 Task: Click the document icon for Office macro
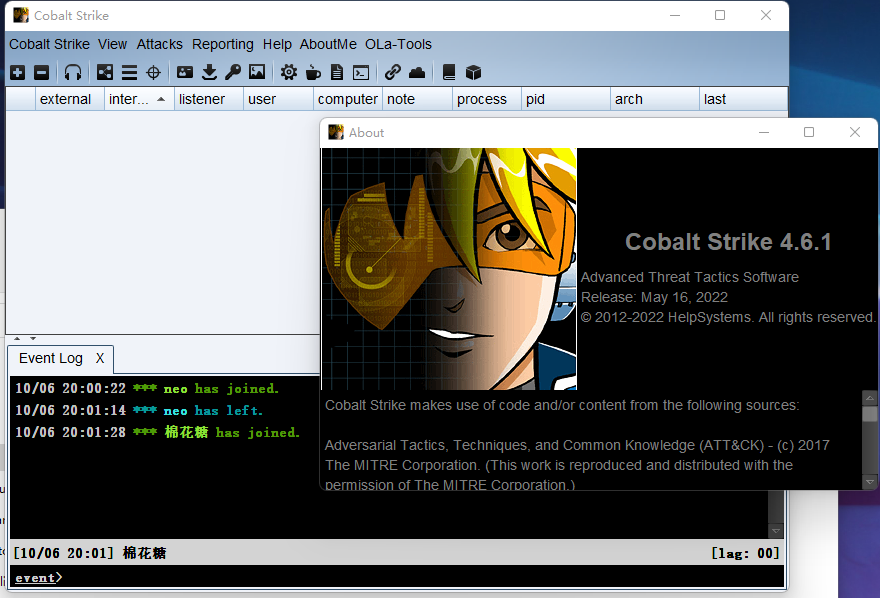337,72
